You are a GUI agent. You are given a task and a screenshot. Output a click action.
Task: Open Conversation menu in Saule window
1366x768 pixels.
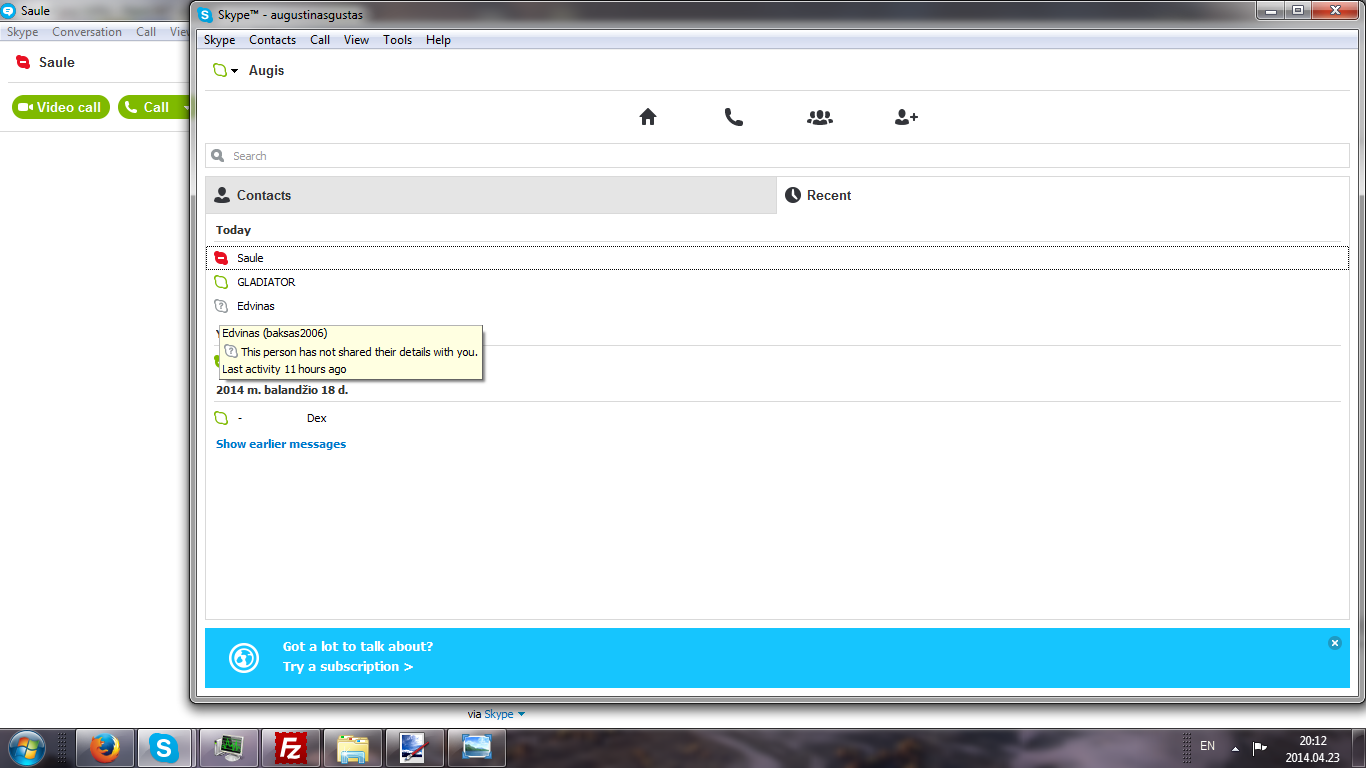point(87,32)
